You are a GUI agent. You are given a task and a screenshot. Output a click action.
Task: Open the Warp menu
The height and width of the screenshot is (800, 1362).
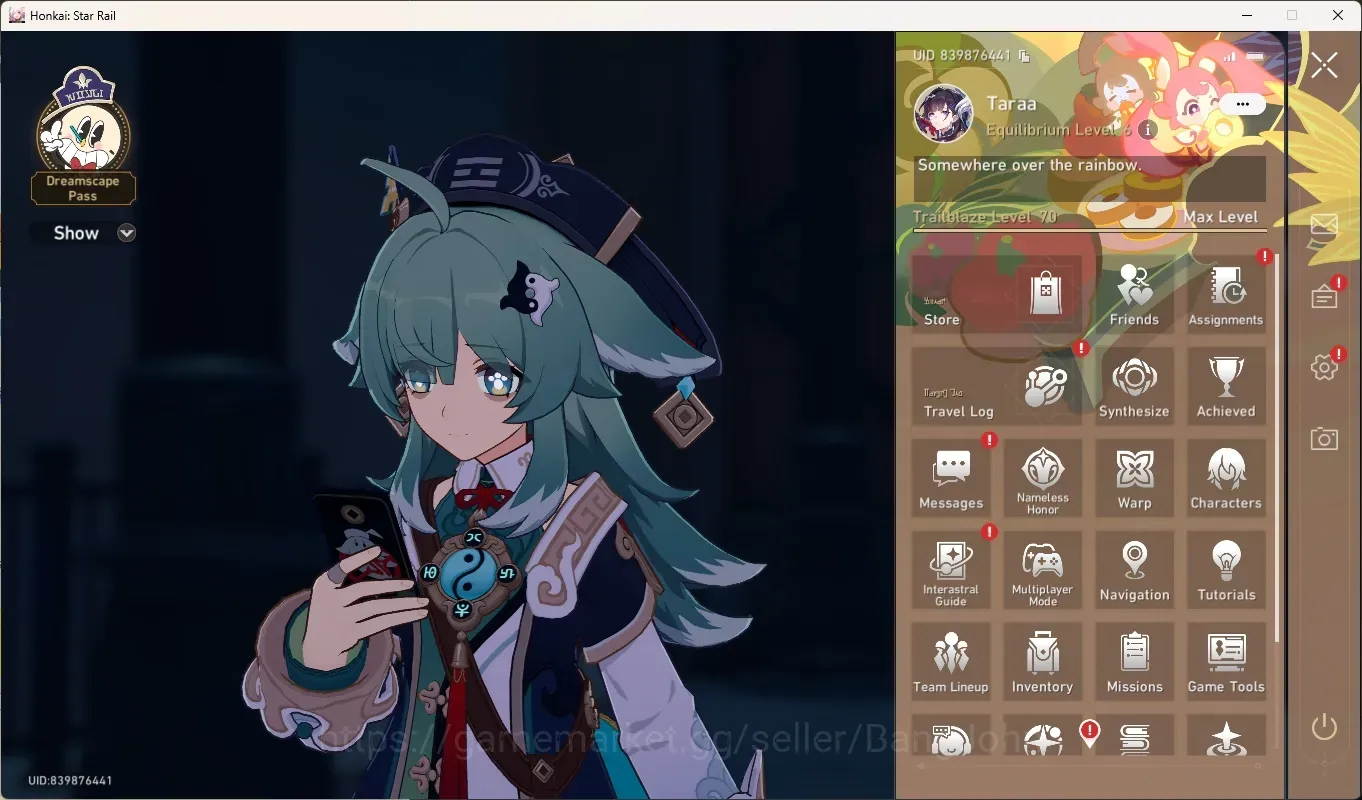click(1134, 478)
